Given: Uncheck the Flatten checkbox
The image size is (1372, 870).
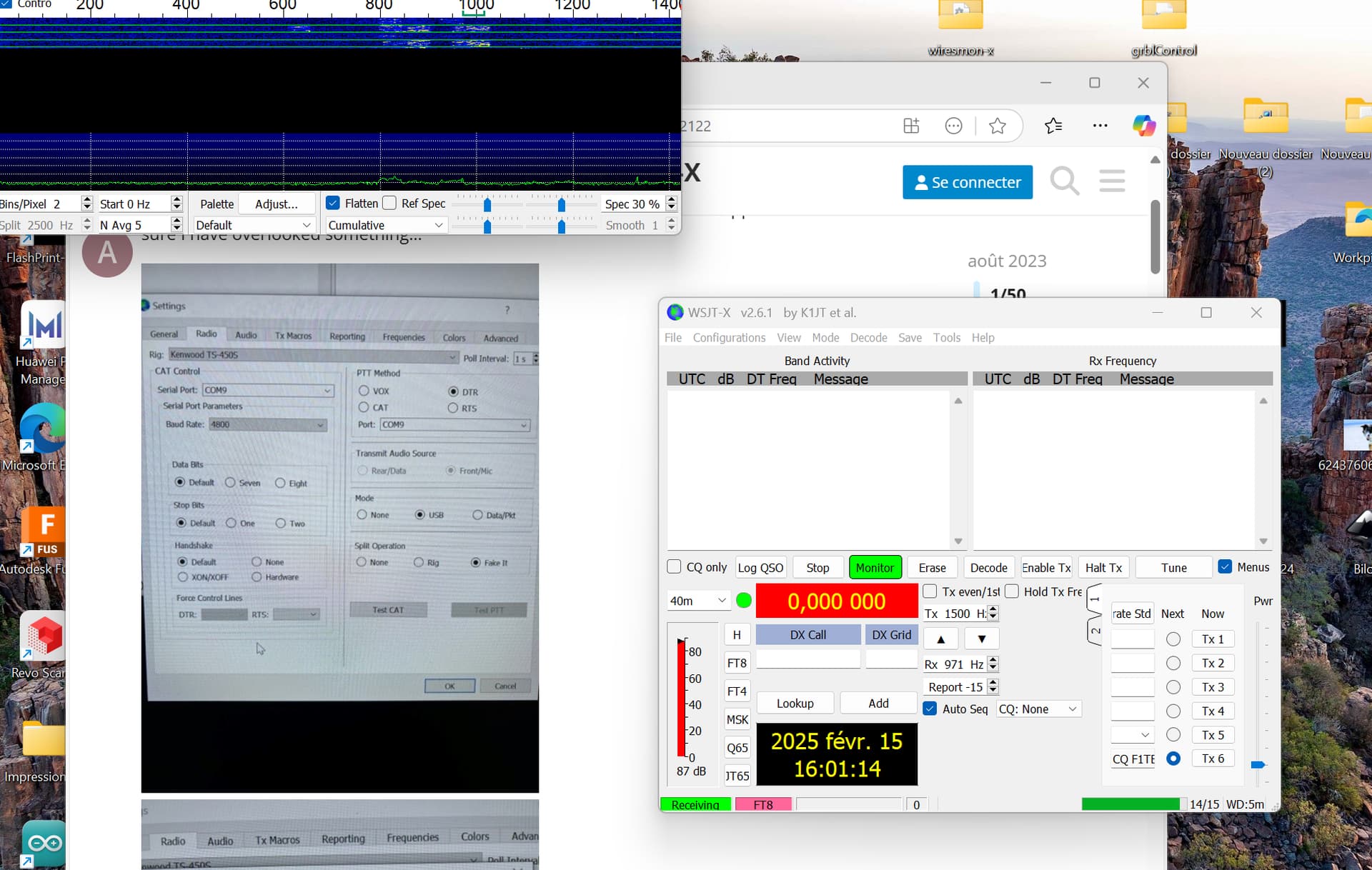Looking at the screenshot, I should [333, 204].
